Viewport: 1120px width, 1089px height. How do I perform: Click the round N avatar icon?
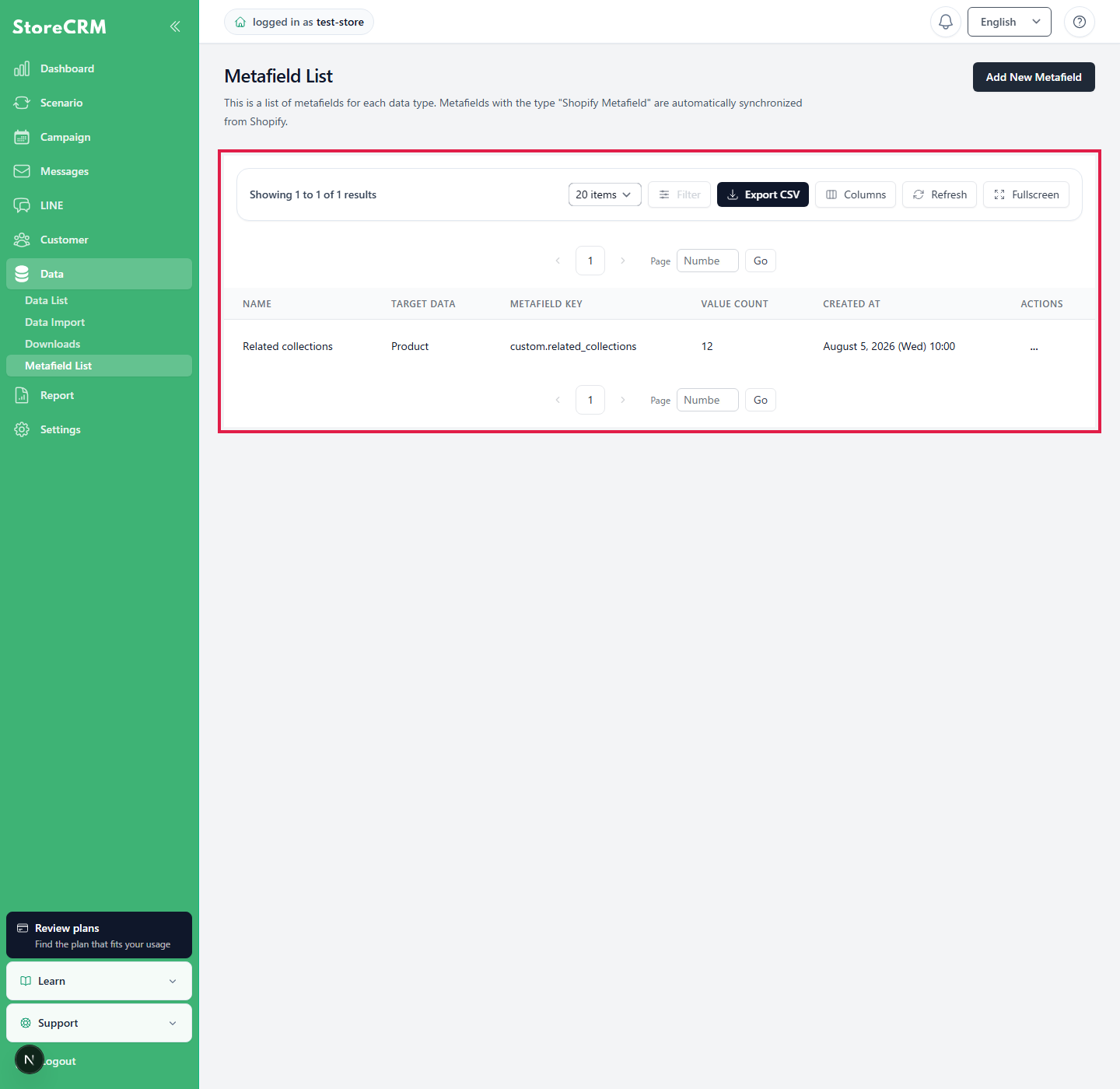pos(30,1059)
